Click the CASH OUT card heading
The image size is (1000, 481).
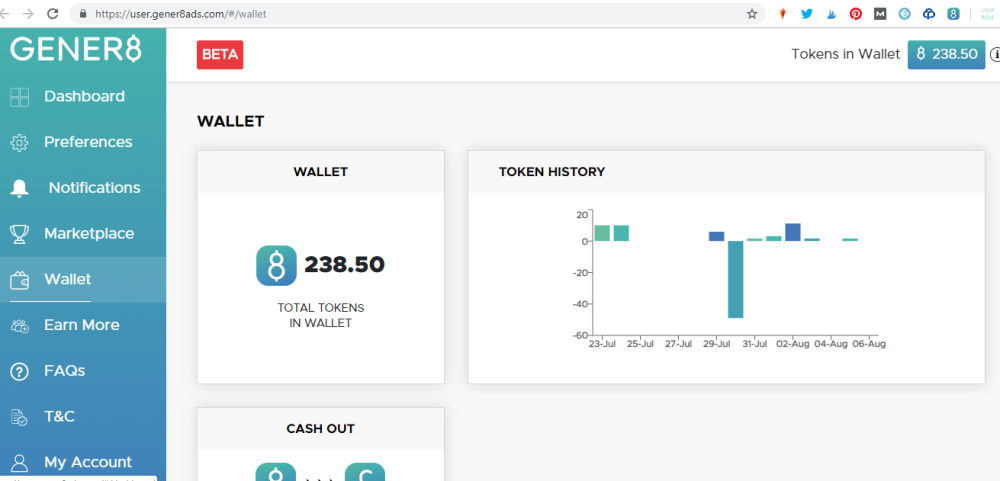tap(320, 429)
